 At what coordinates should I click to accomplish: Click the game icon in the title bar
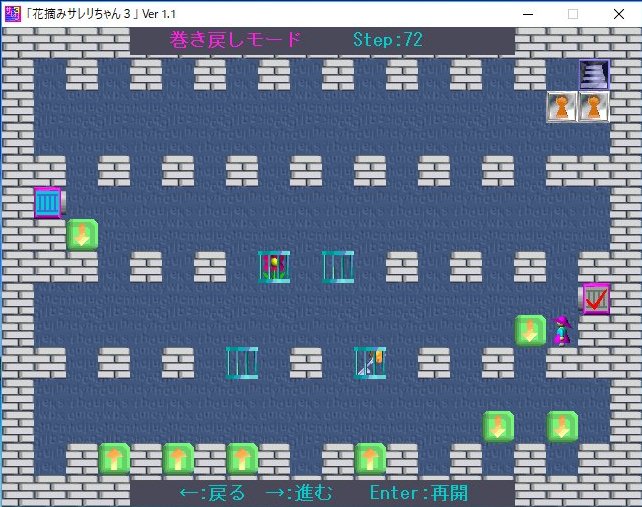[x=13, y=13]
